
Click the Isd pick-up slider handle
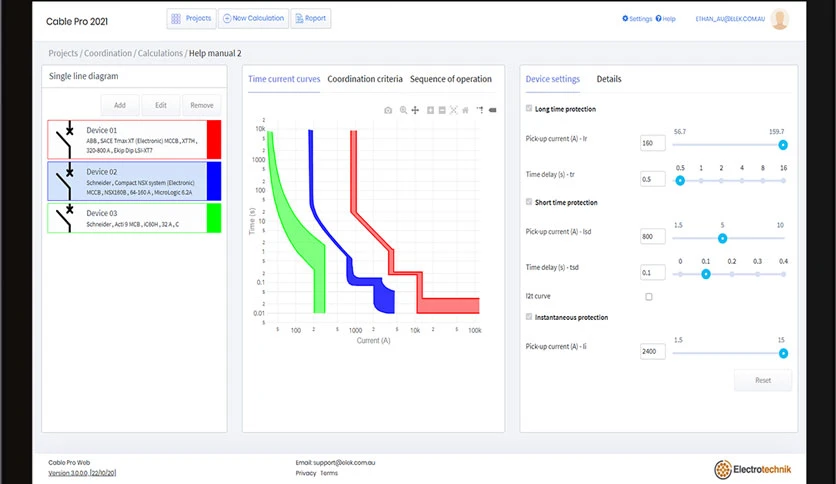pos(722,238)
